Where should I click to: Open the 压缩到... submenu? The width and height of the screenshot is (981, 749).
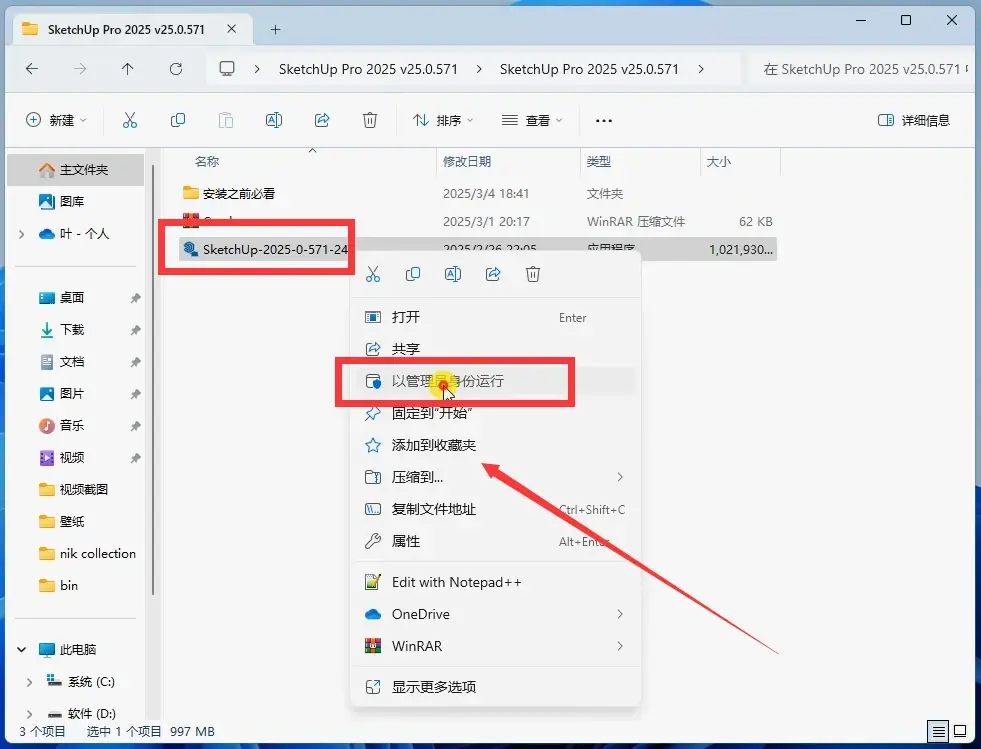[496, 477]
